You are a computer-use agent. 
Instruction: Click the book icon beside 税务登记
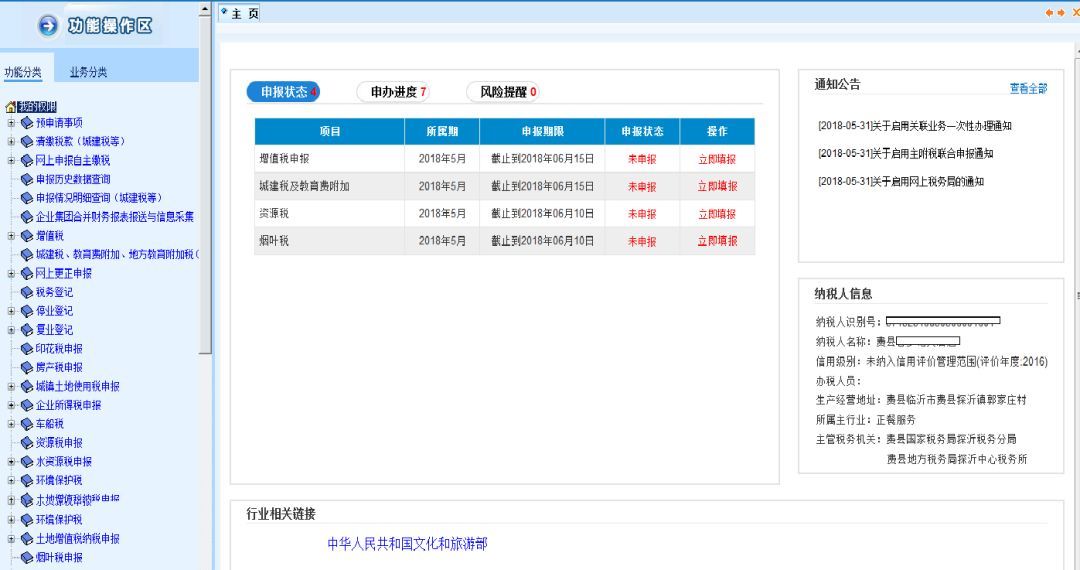[x=26, y=292]
